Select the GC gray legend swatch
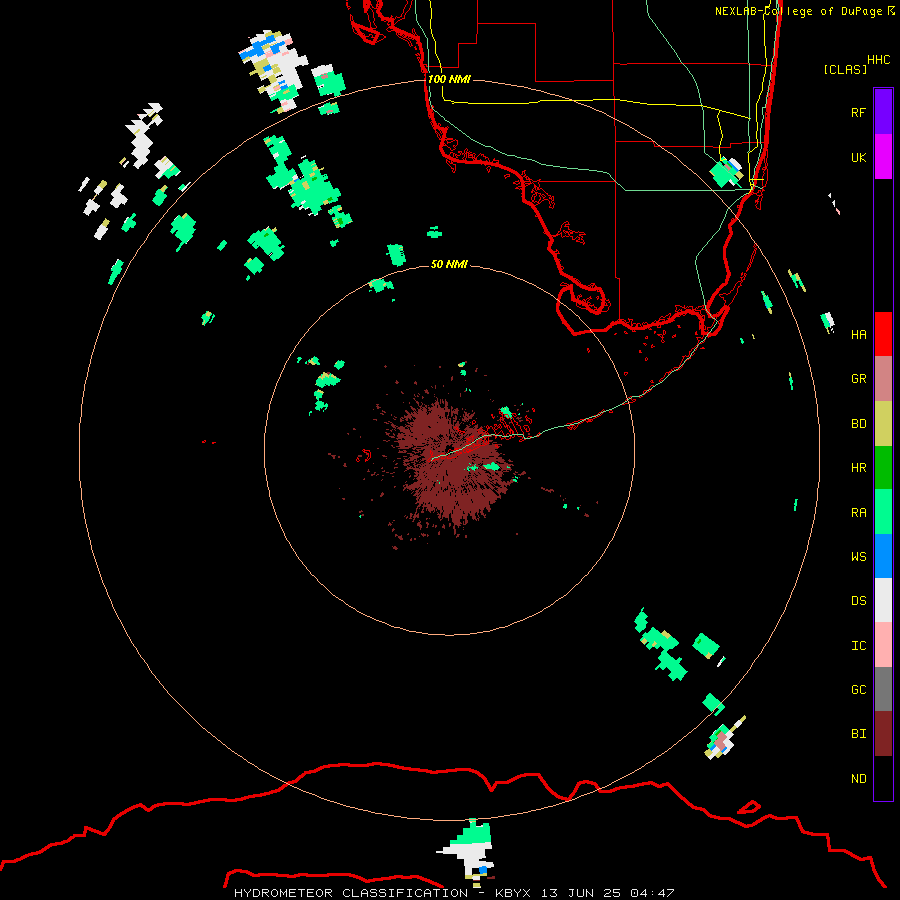Viewport: 900px width, 900px height. (883, 689)
